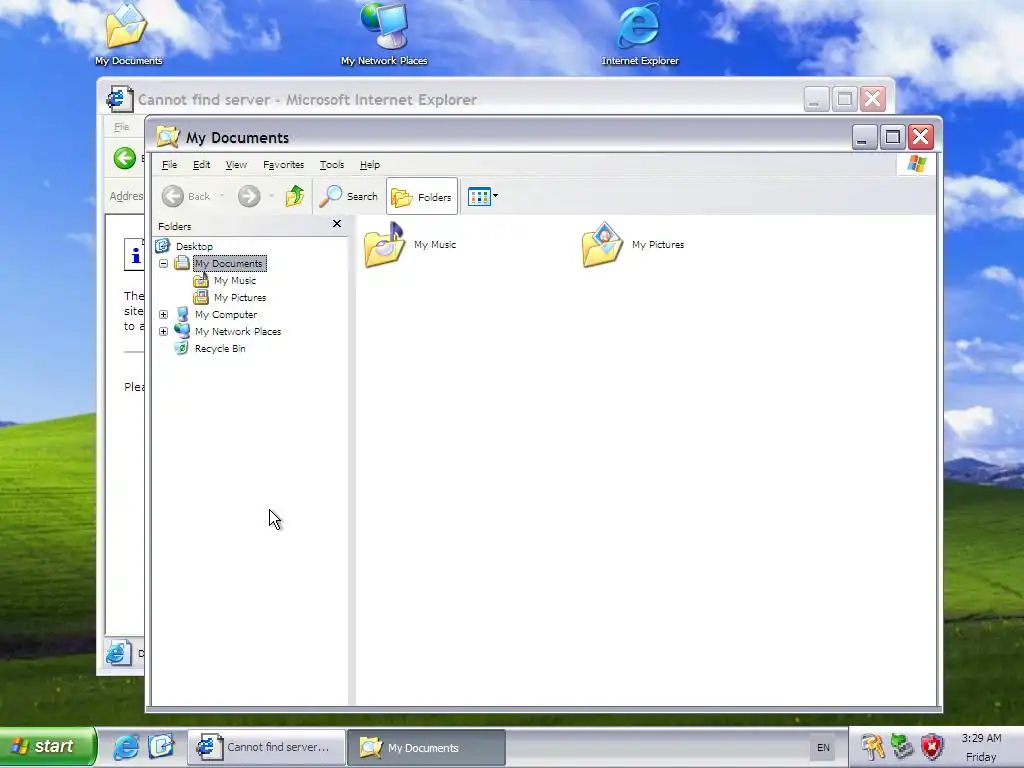Image resolution: width=1024 pixels, height=768 pixels.
Task: Click the keys tray icon
Action: [x=872, y=746]
